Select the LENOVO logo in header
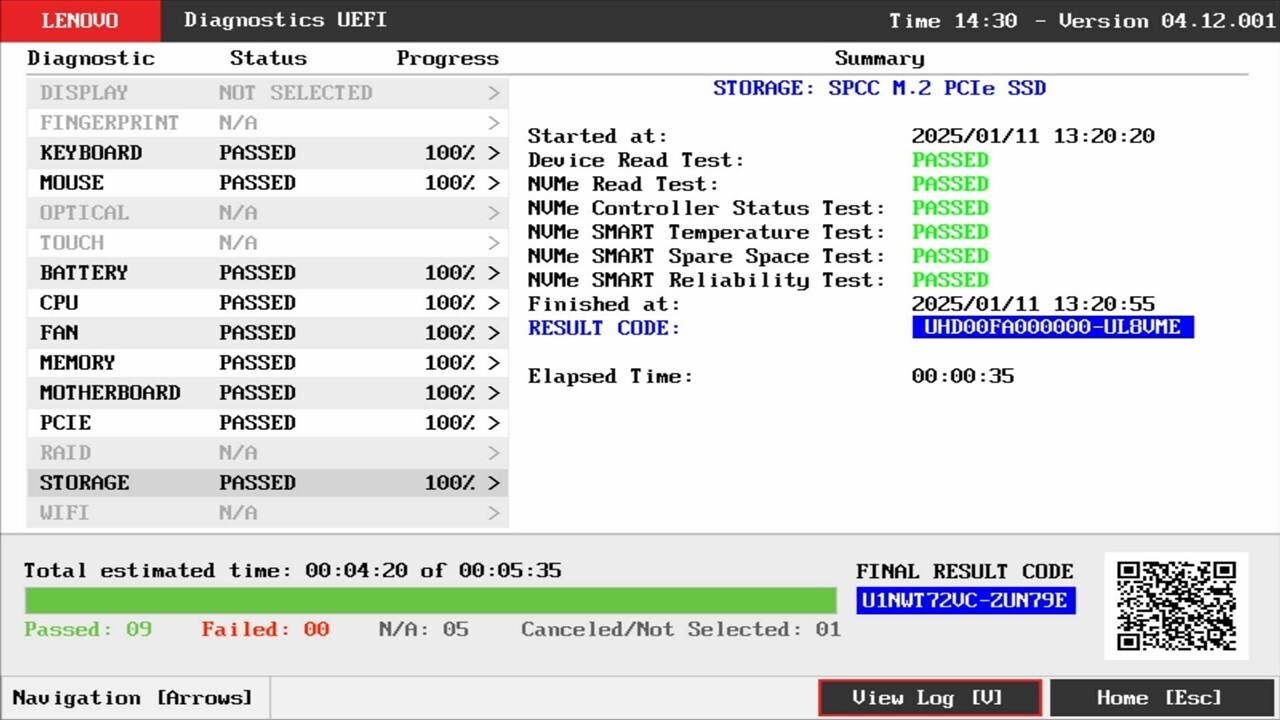 [x=80, y=21]
